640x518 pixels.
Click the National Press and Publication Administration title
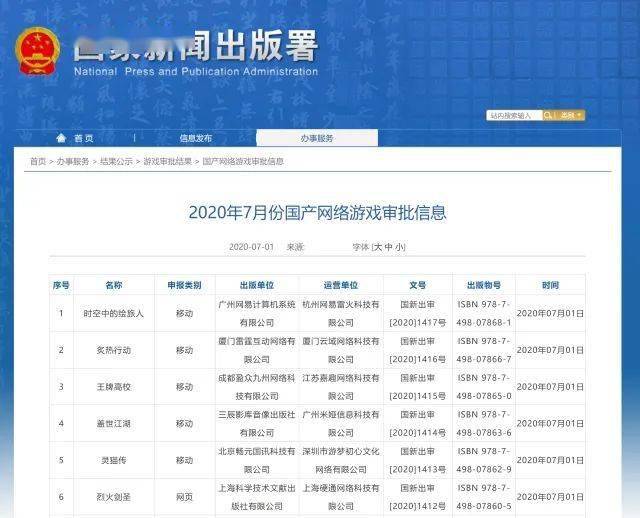pos(196,71)
